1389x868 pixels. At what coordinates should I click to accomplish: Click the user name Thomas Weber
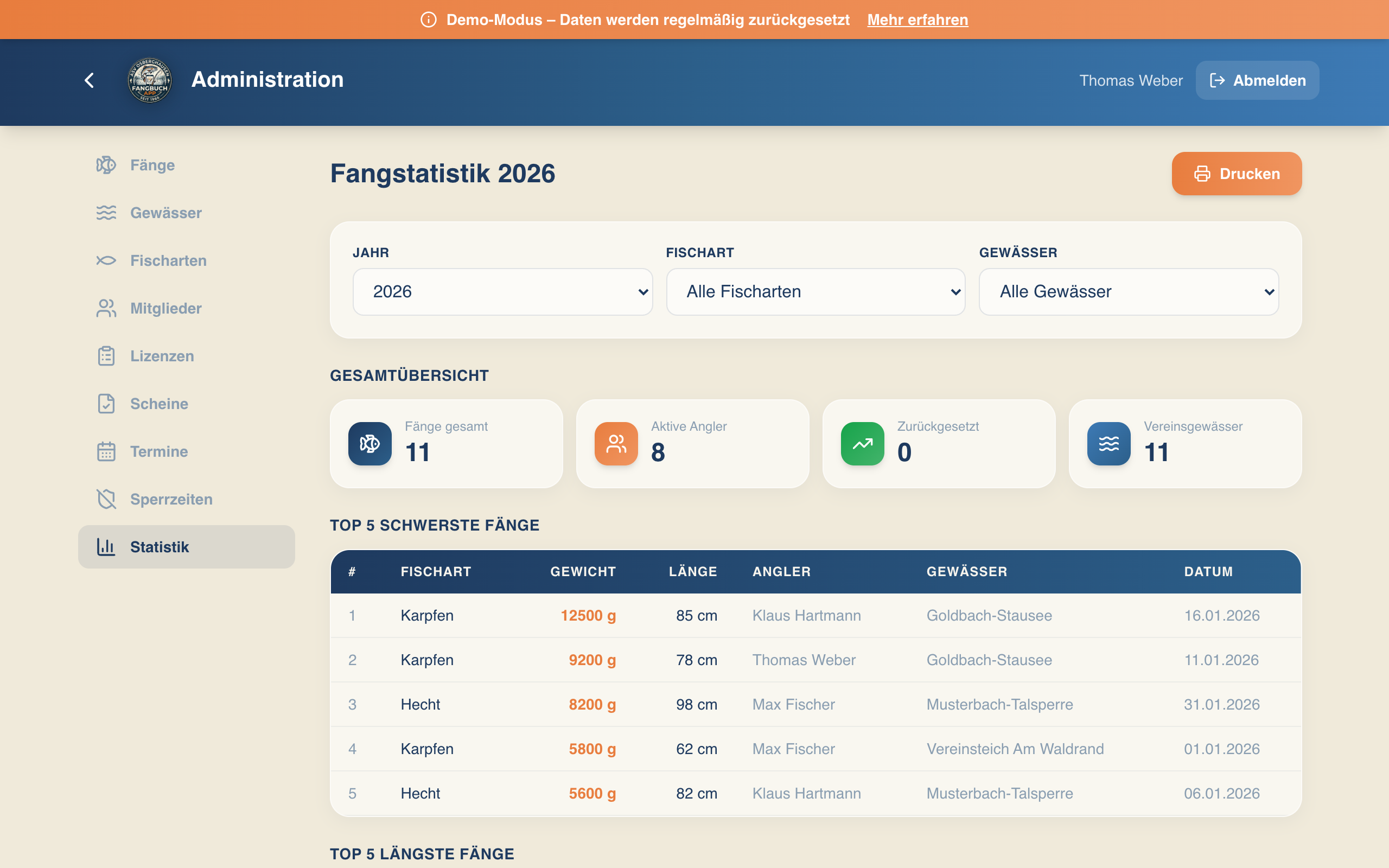(1130, 80)
